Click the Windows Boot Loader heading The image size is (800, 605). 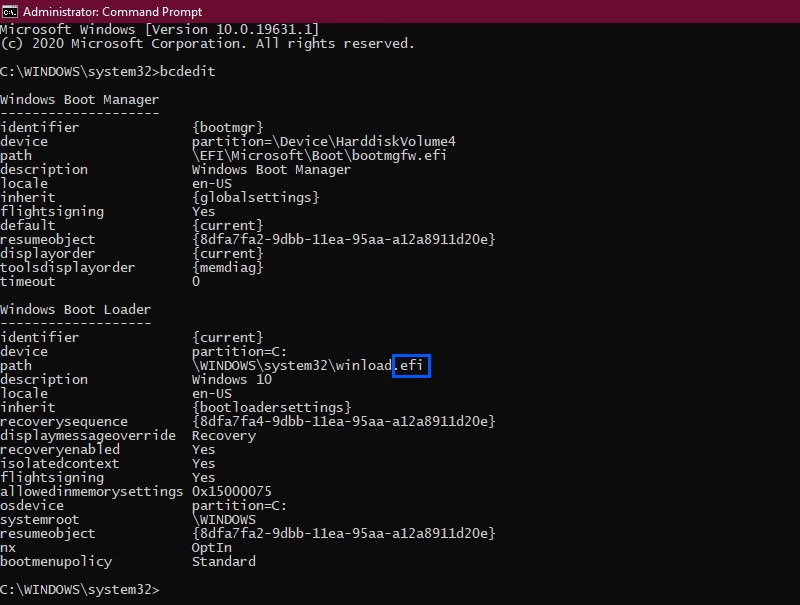tap(76, 310)
